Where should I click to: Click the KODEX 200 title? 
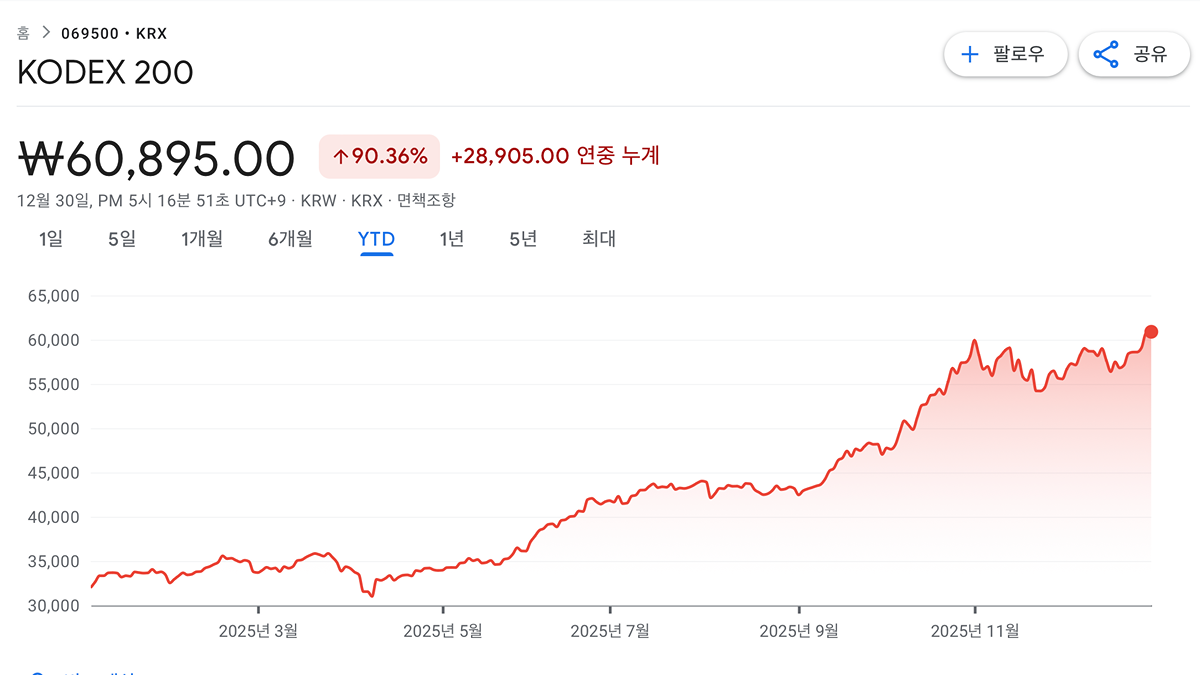click(105, 73)
